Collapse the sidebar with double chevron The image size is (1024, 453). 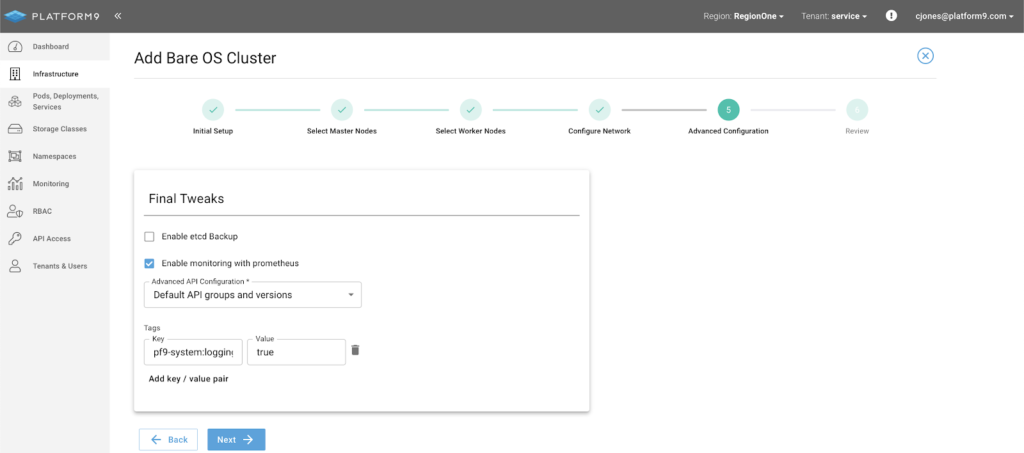(x=118, y=16)
